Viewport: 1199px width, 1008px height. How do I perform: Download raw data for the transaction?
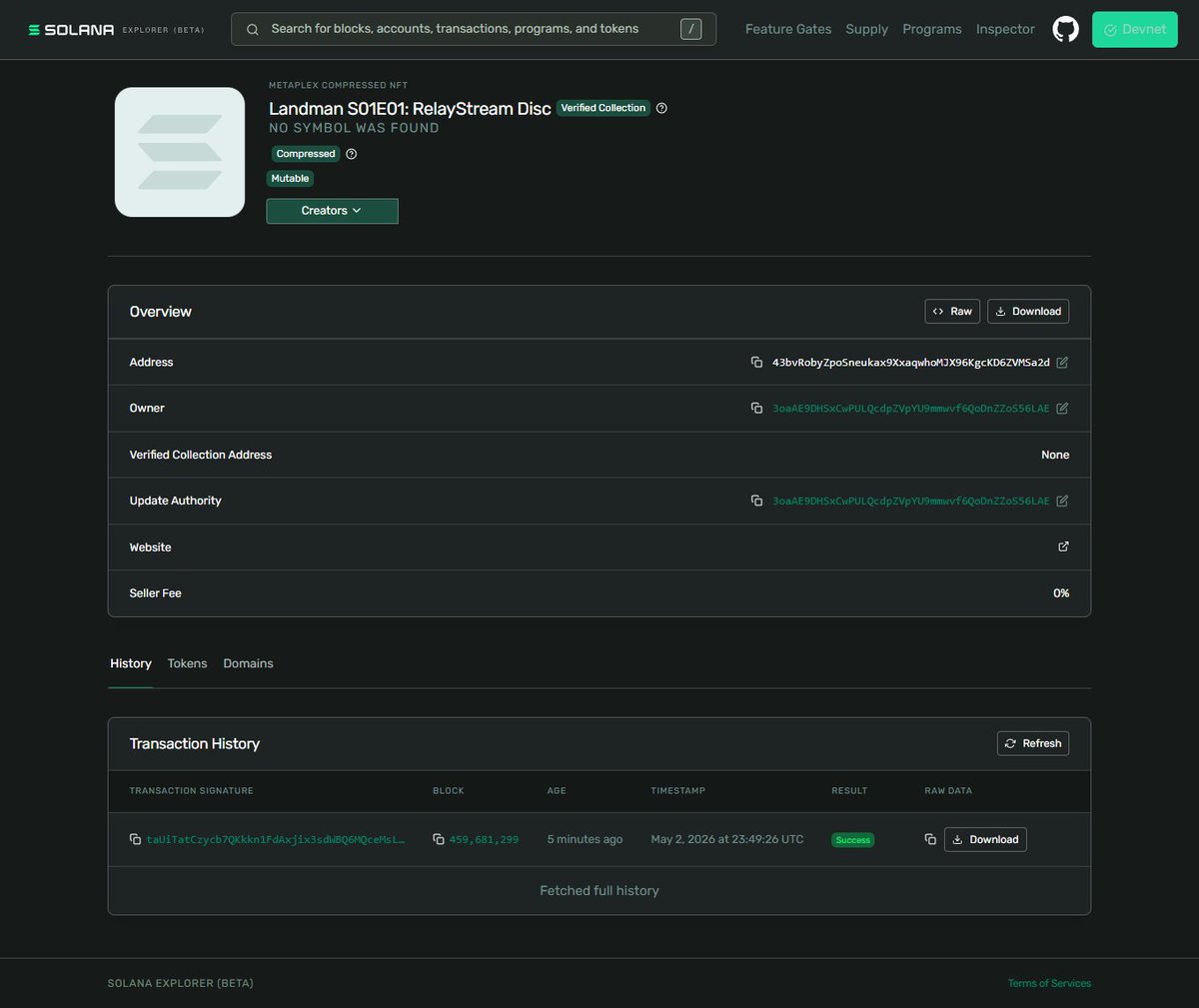coord(985,839)
